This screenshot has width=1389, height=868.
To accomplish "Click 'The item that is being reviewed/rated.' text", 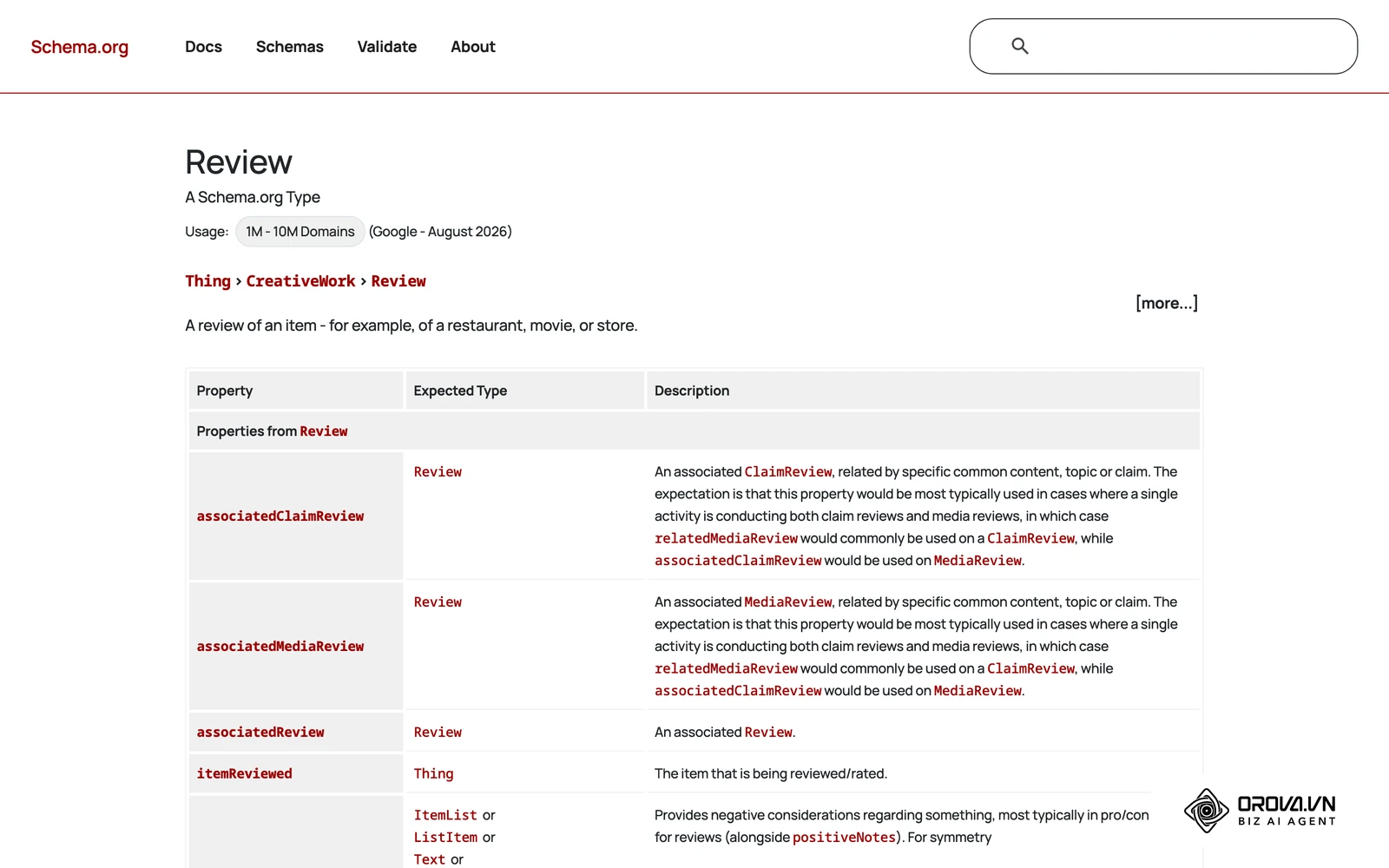I will 771,774.
